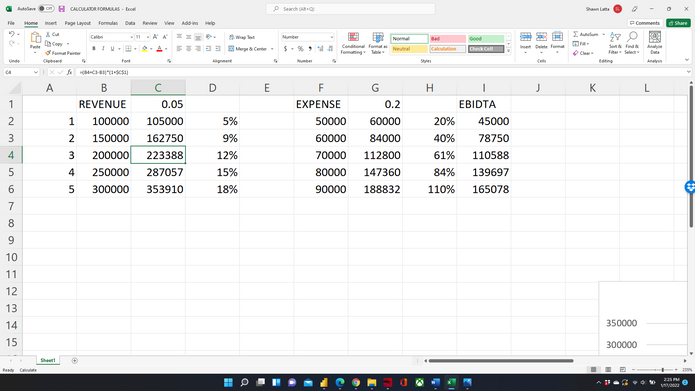695x391 pixels.
Task: Open Excel from the Windows taskbar
Action: pos(451,382)
